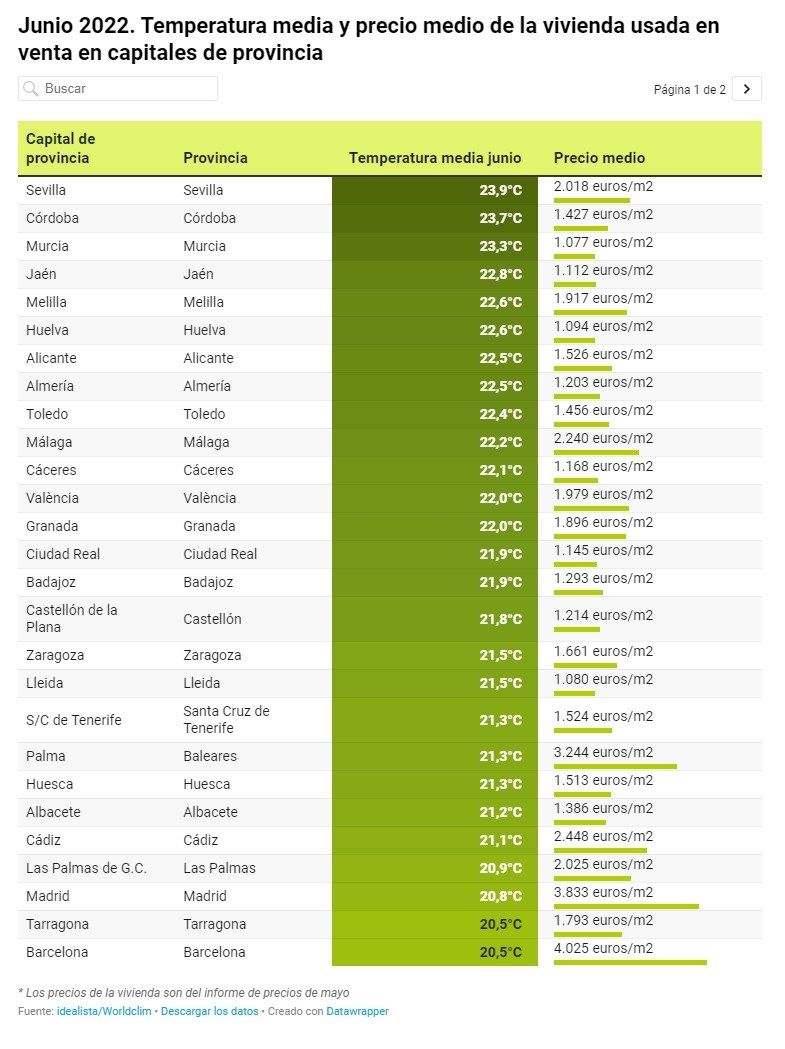785x1049 pixels.
Task: Sort by Provincia column header
Action: [x=215, y=158]
